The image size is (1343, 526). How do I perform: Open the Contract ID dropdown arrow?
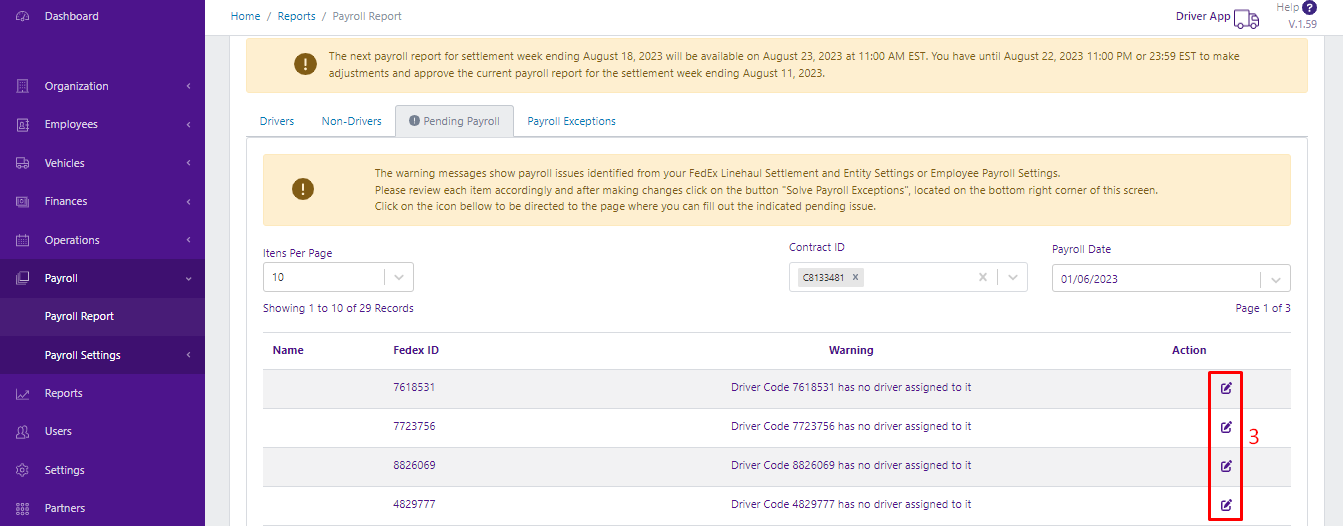click(1013, 278)
